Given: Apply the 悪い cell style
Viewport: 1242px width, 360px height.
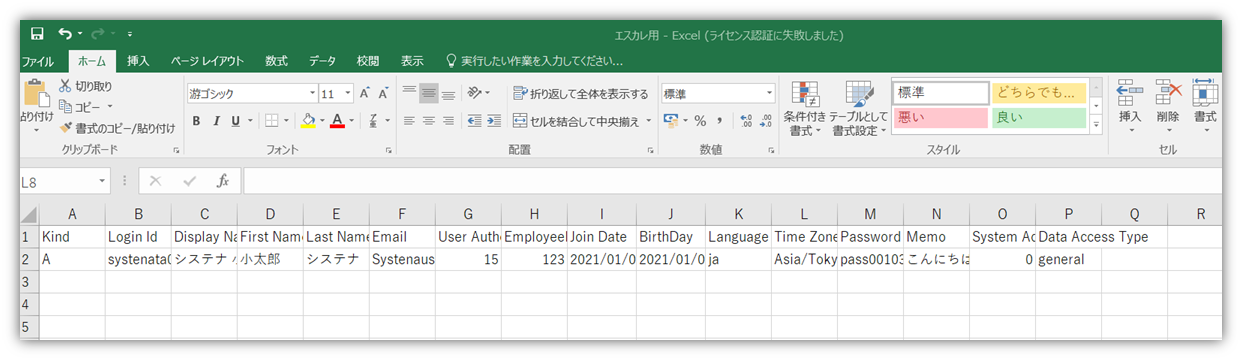Looking at the screenshot, I should pyautogui.click(x=940, y=118).
